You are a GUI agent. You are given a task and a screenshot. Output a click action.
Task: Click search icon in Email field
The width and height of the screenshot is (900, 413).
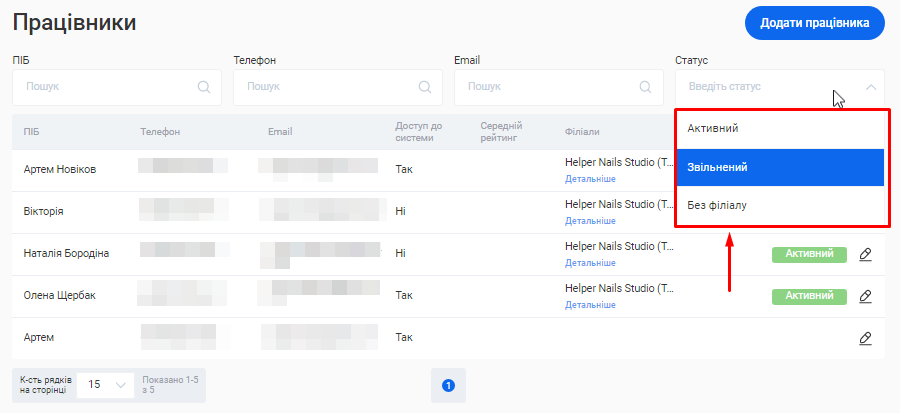pos(646,87)
